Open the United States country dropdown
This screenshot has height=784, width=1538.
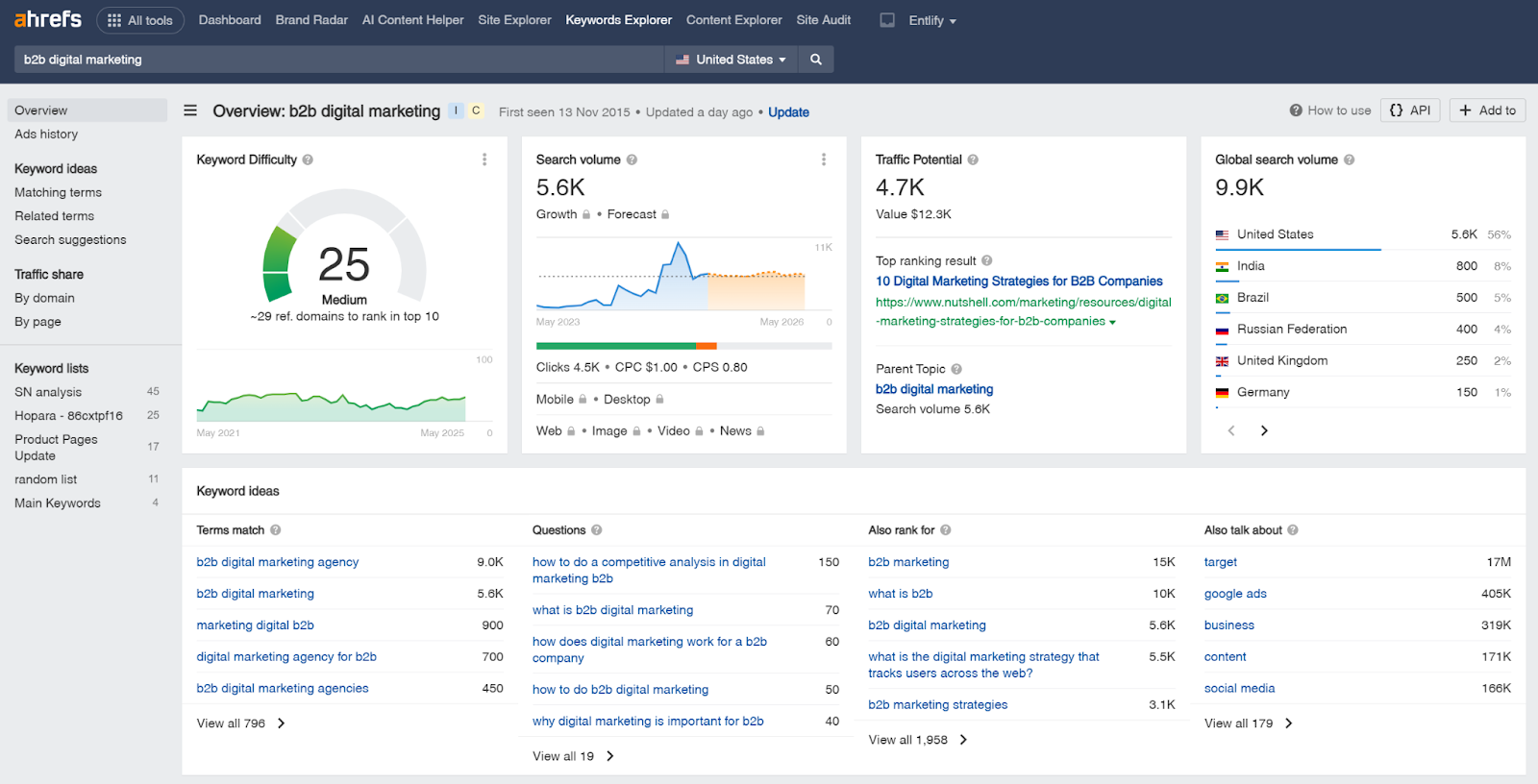point(732,60)
